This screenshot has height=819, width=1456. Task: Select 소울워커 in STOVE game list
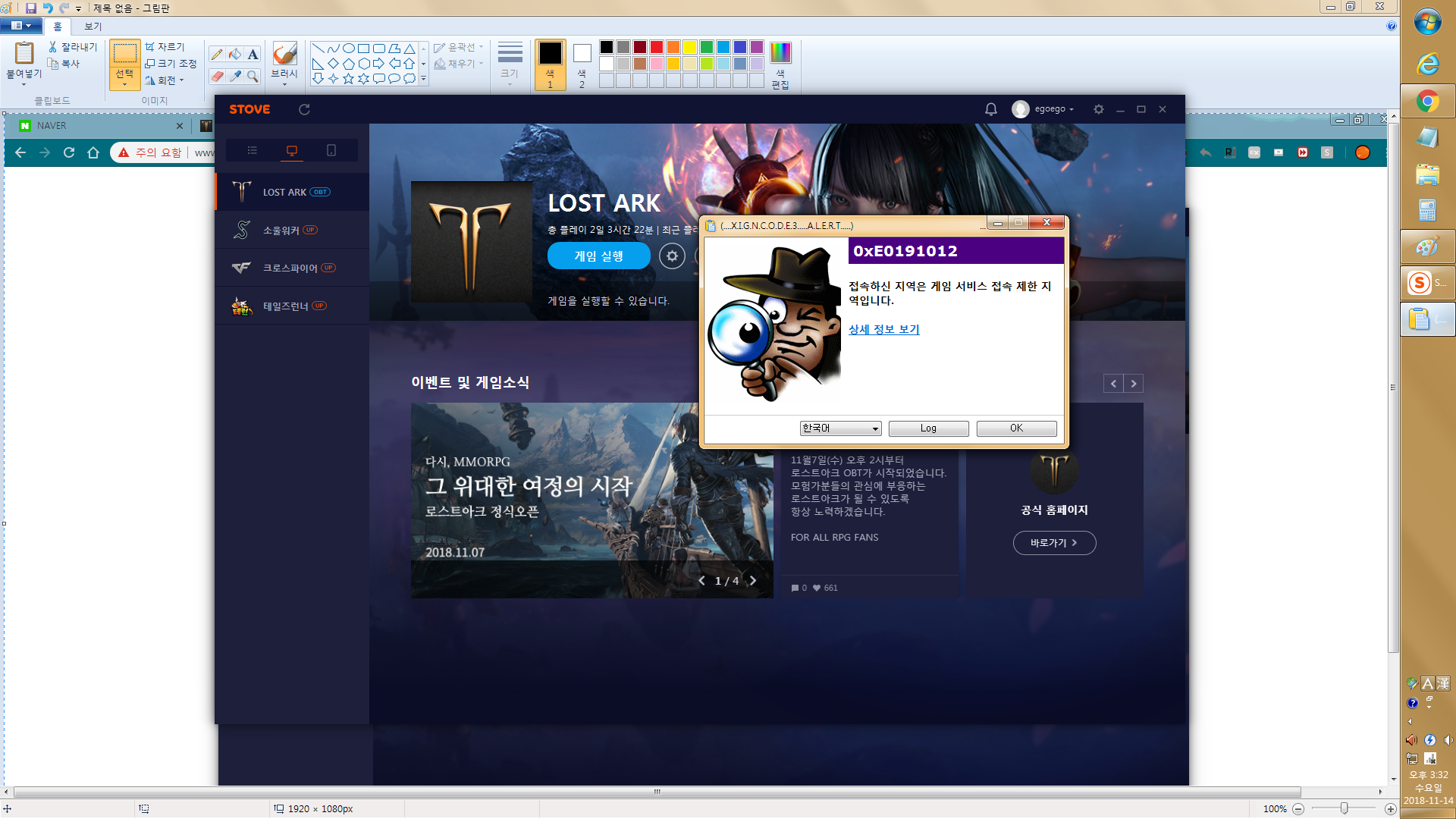point(293,230)
